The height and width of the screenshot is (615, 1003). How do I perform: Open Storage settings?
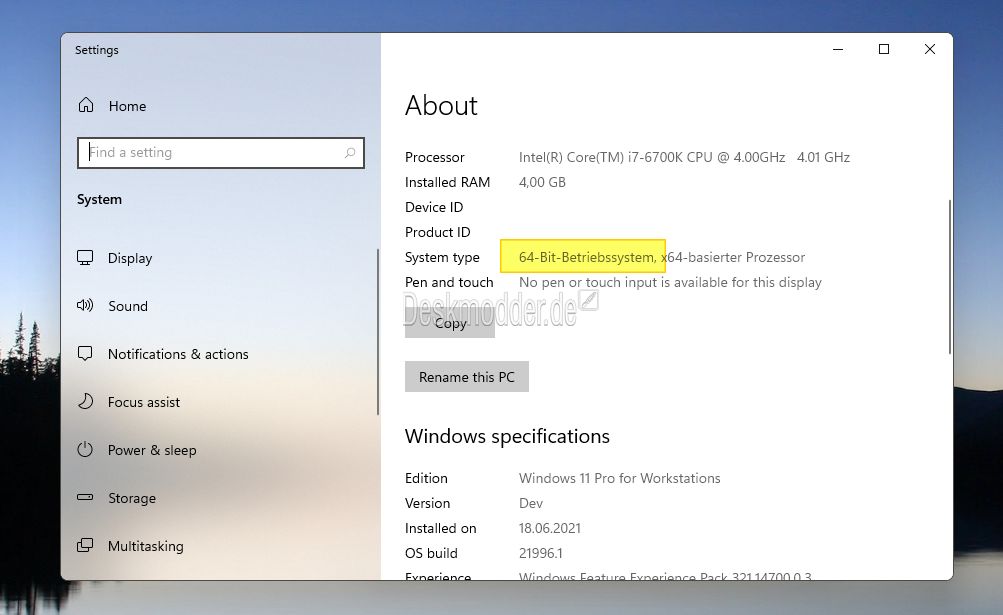tap(132, 499)
